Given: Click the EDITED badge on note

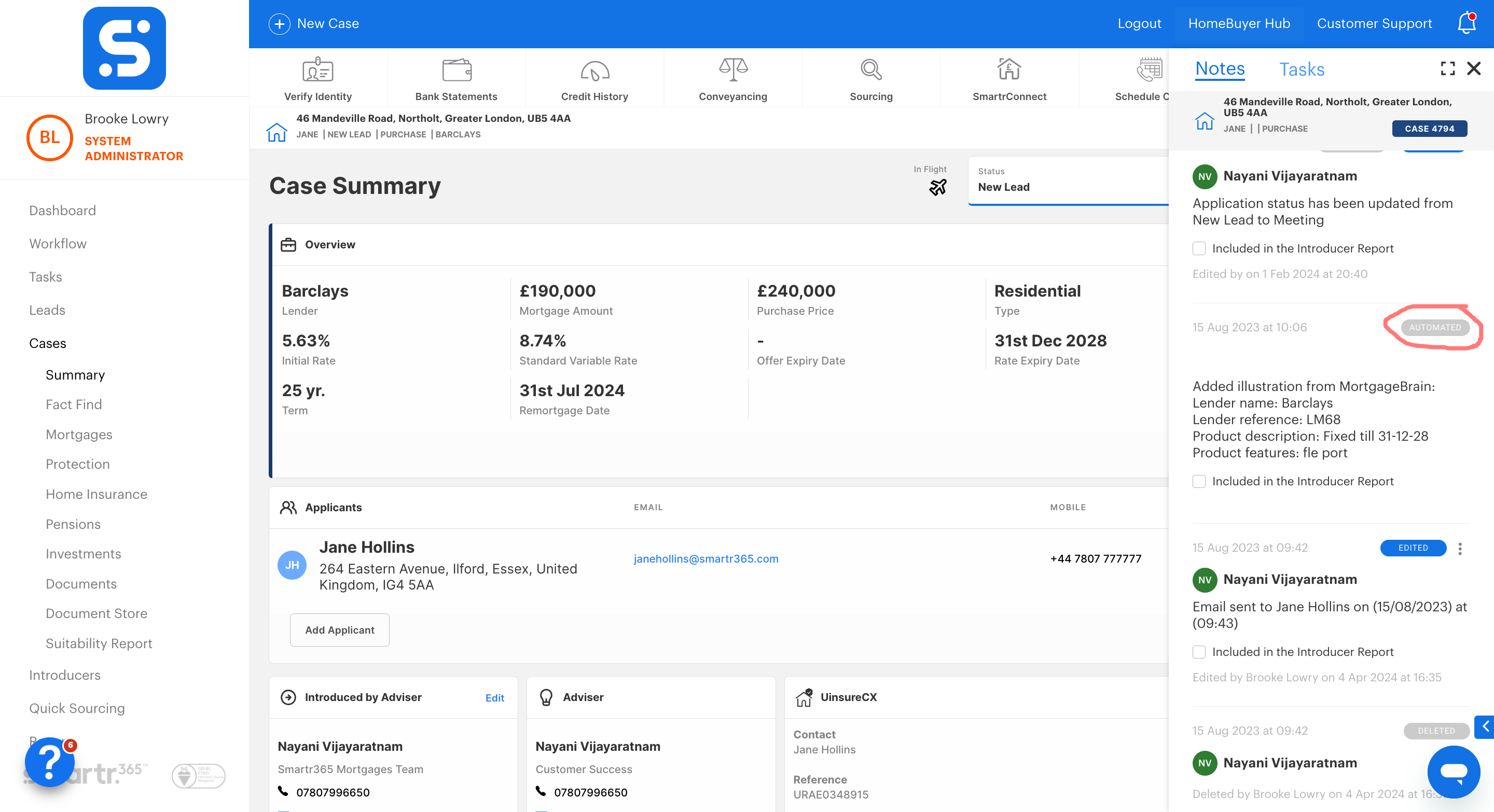Looking at the screenshot, I should coord(1413,548).
